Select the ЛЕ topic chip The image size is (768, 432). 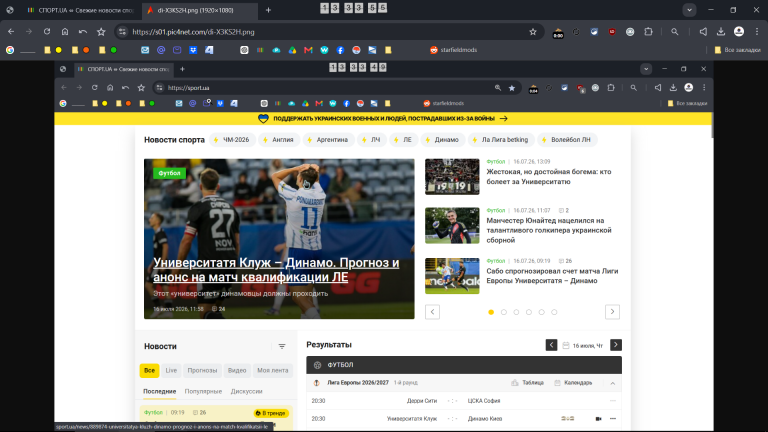click(403, 140)
